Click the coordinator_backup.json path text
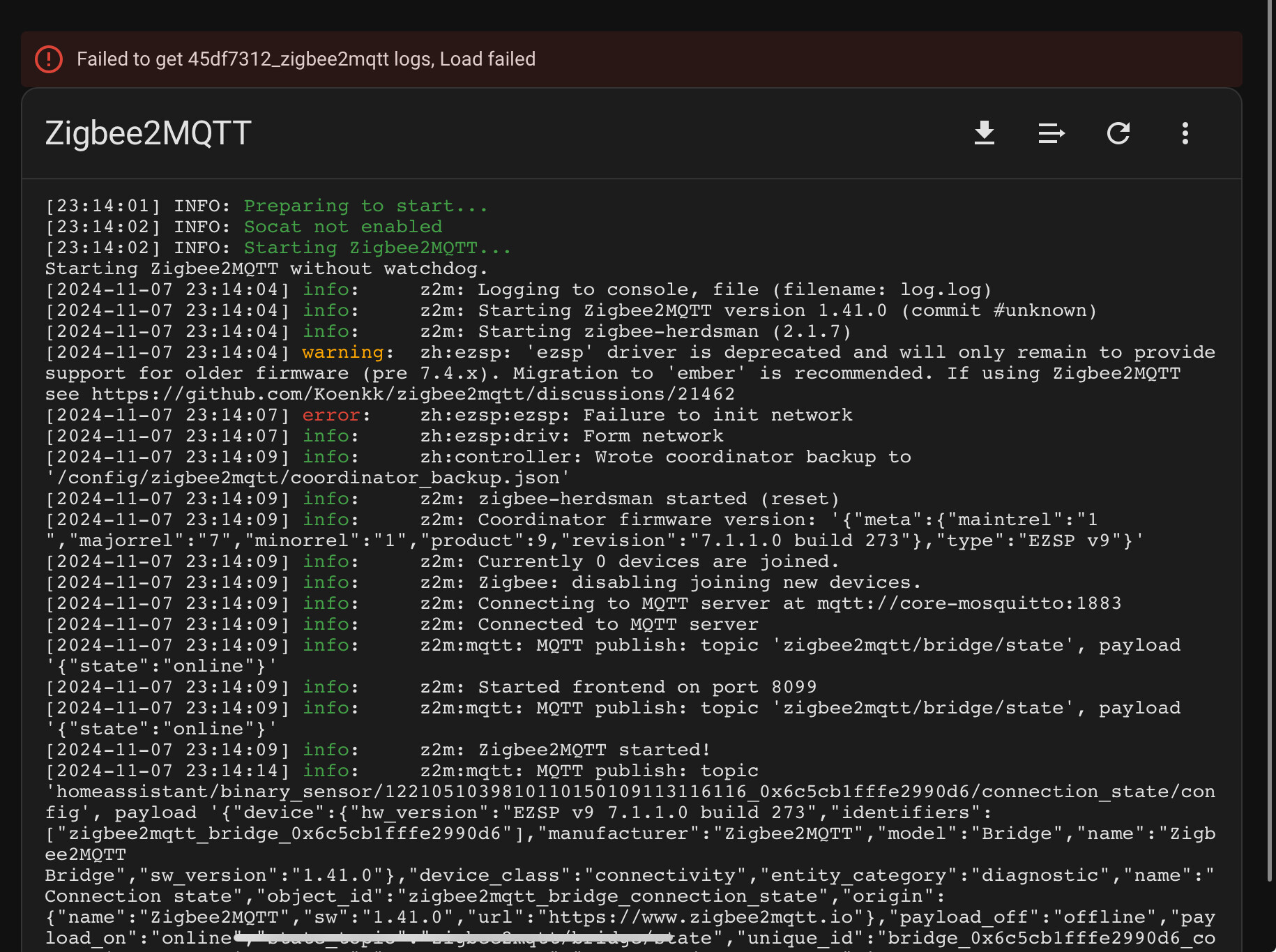This screenshot has height=952, width=1276. point(307,478)
